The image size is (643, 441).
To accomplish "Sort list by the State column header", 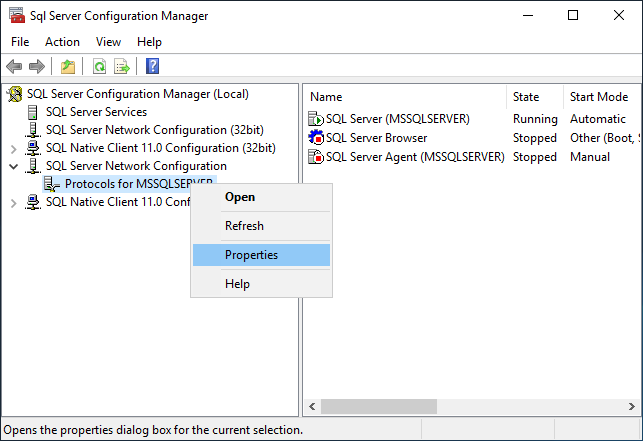I will (526, 97).
